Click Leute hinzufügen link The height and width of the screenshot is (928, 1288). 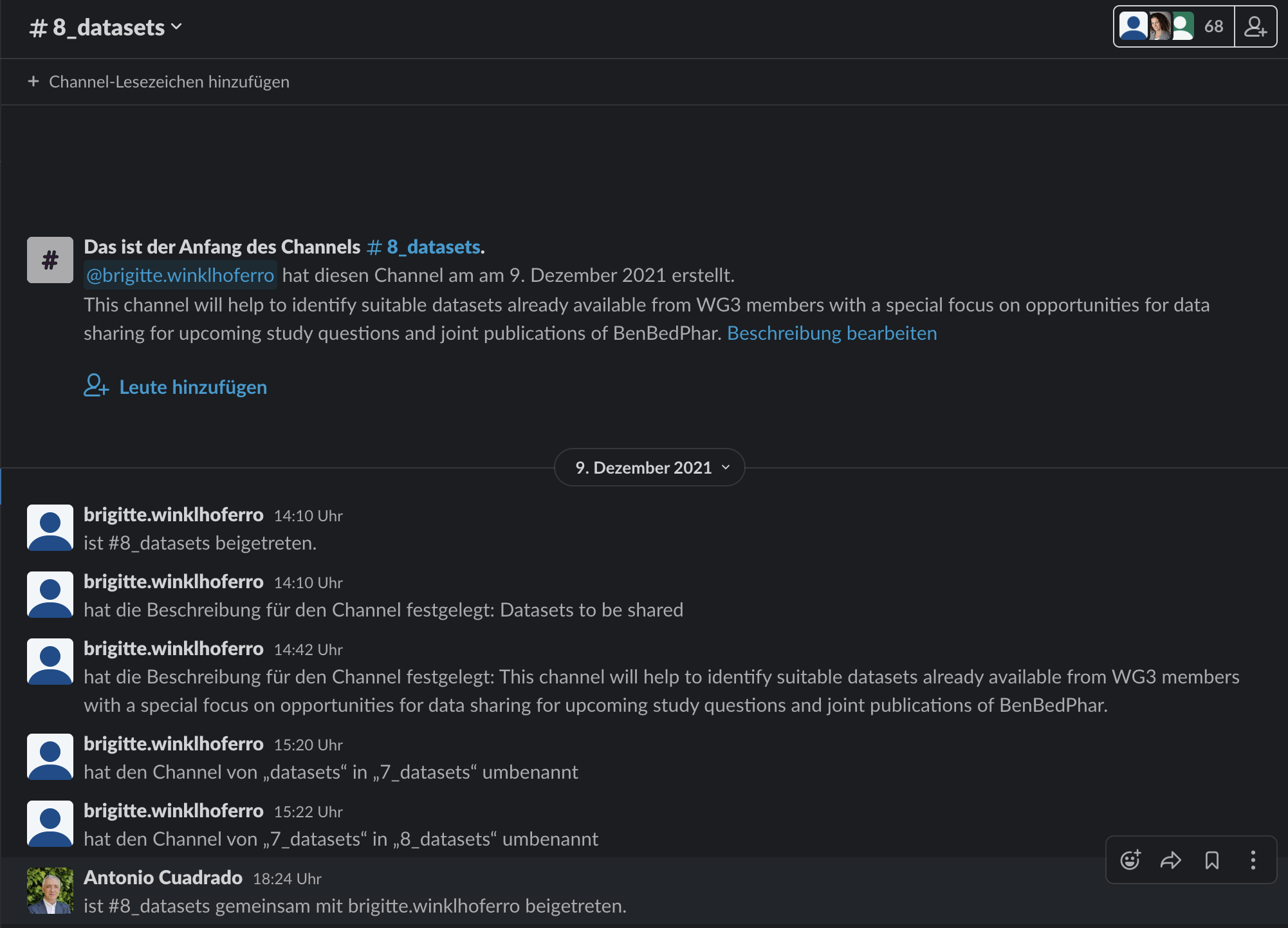coord(193,387)
